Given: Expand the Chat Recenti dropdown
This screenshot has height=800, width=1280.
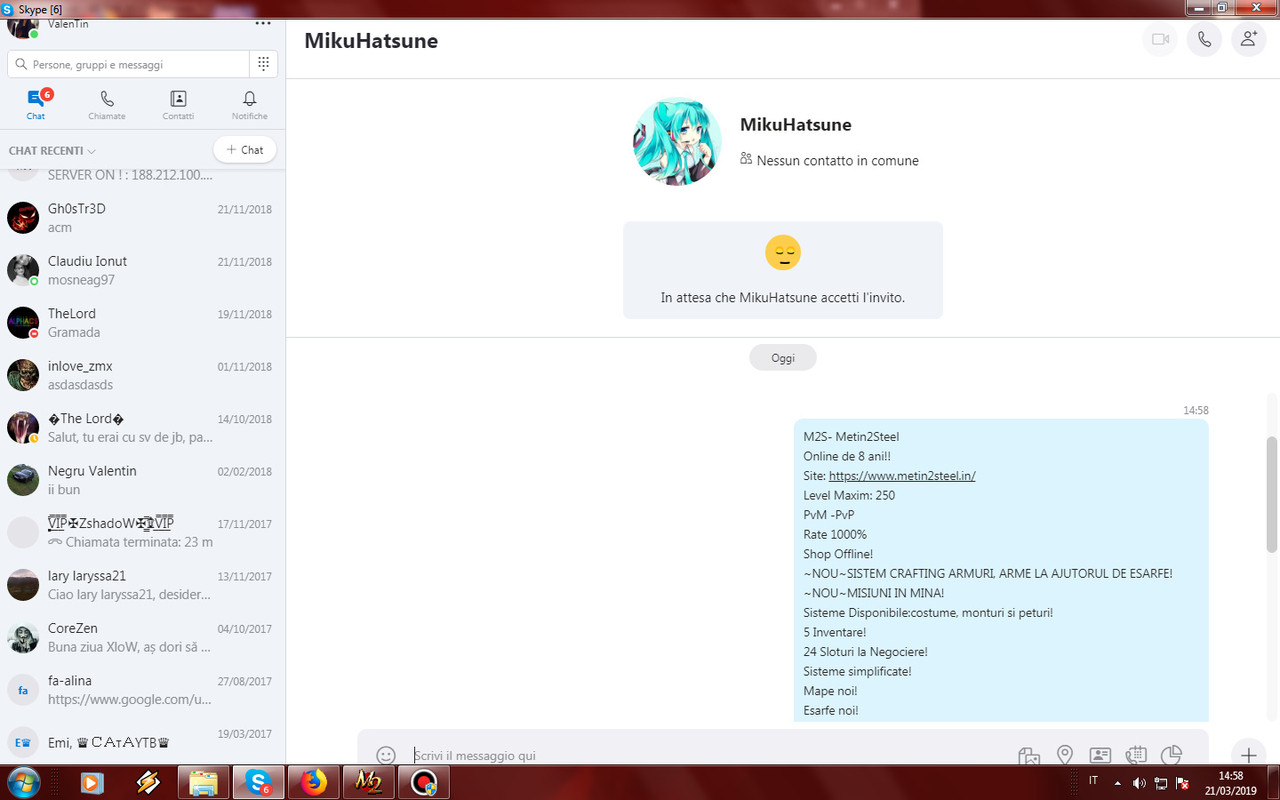Looking at the screenshot, I should [x=52, y=151].
